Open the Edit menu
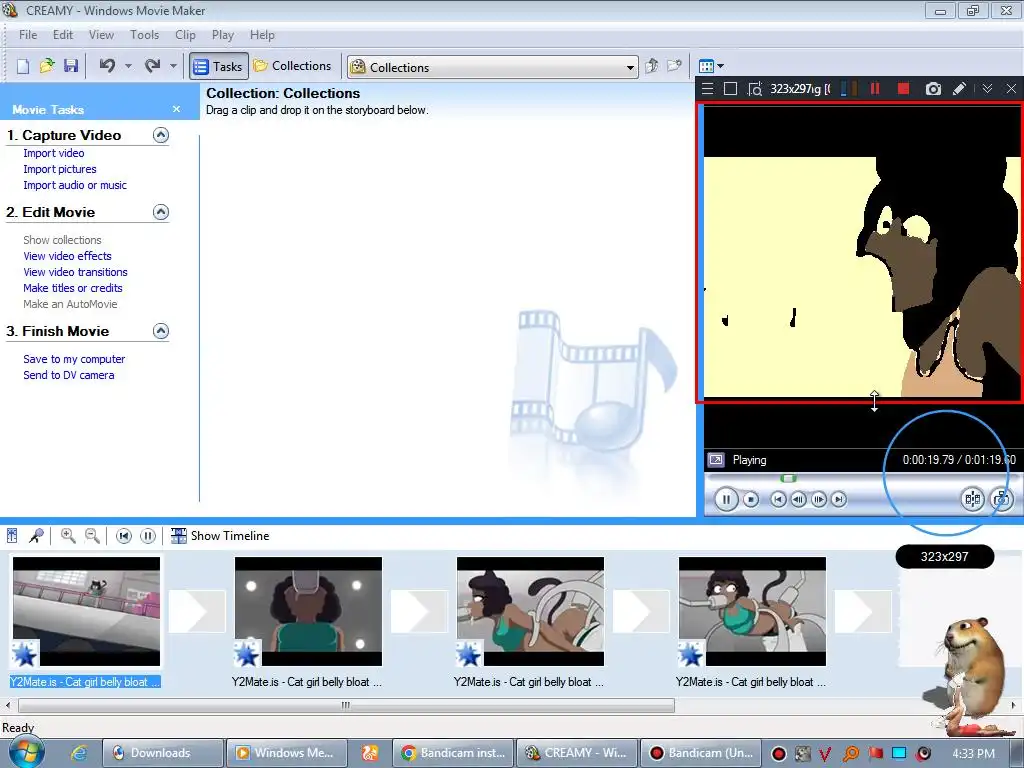 (63, 35)
